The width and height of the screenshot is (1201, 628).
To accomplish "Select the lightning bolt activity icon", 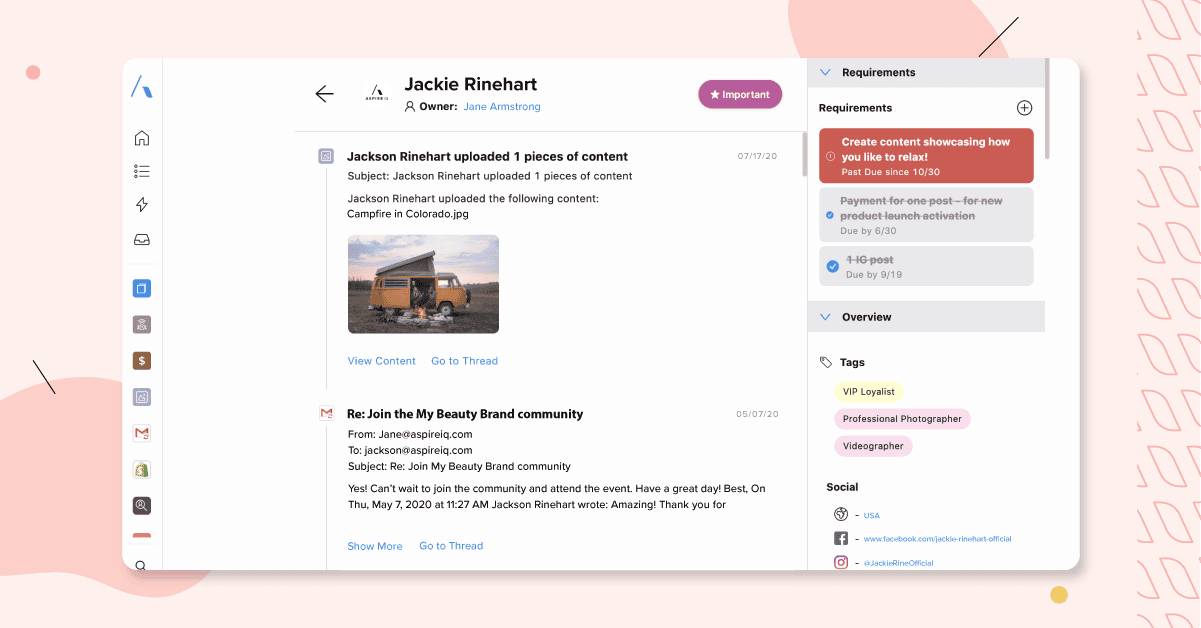I will point(141,203).
